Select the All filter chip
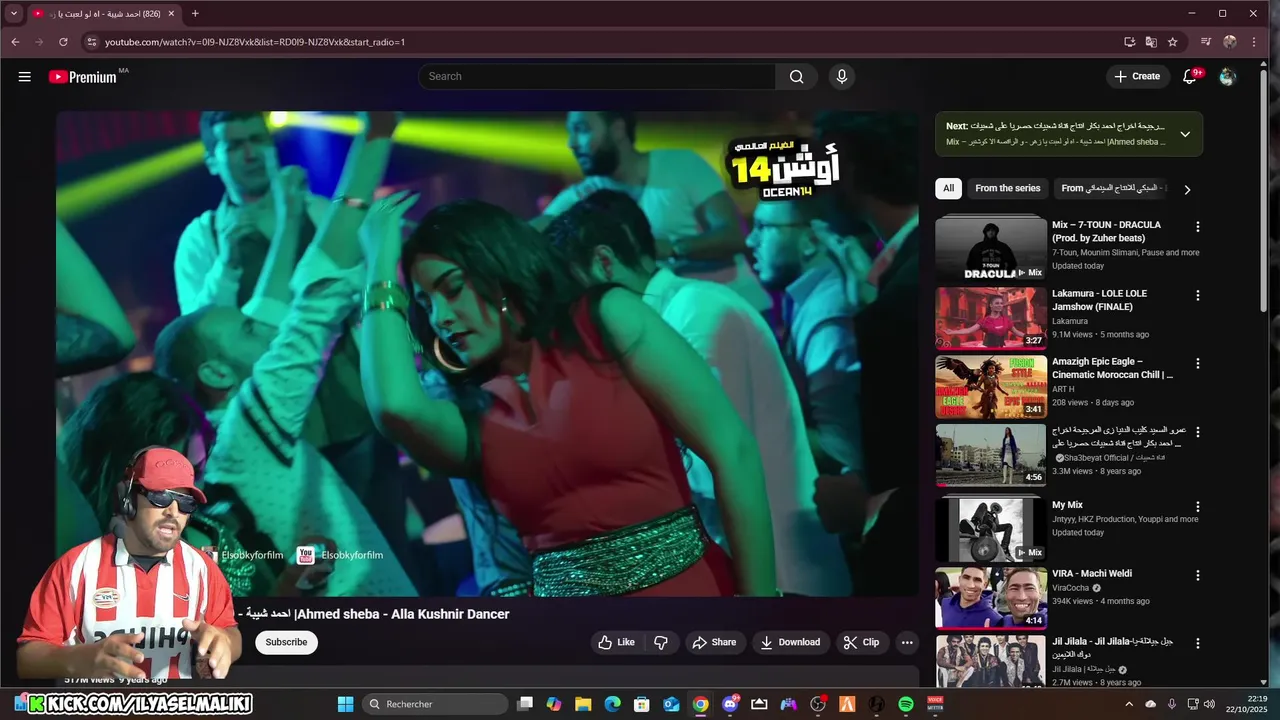Viewport: 1280px width, 720px height. click(x=948, y=188)
